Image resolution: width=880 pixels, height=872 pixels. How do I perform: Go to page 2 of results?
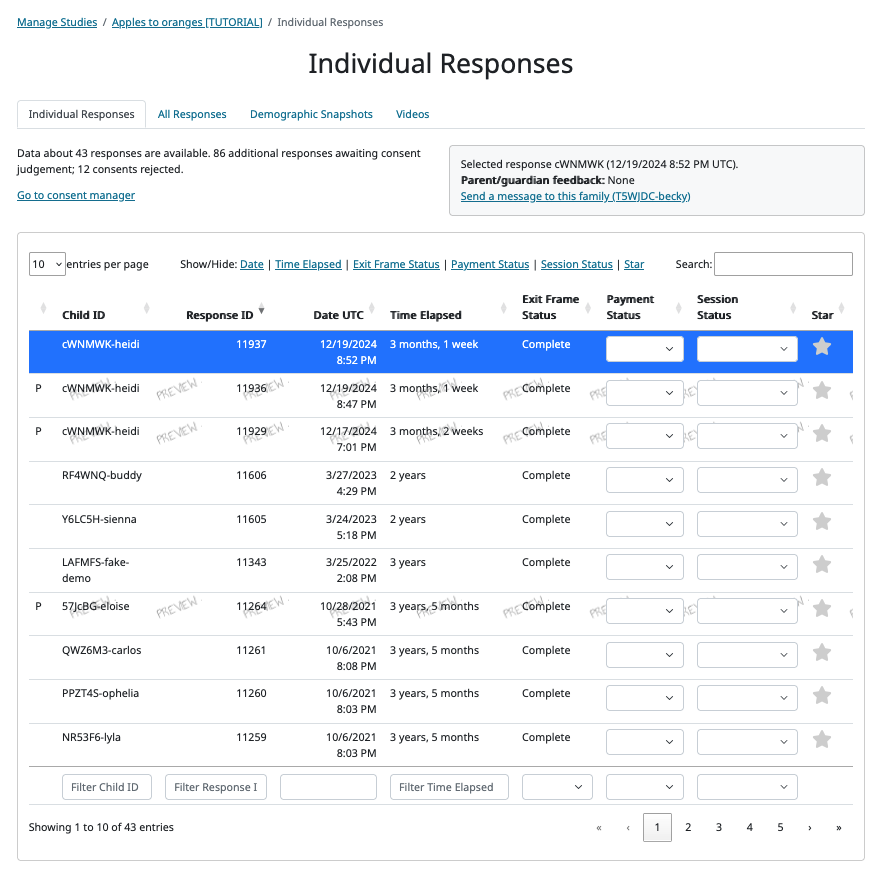(688, 827)
